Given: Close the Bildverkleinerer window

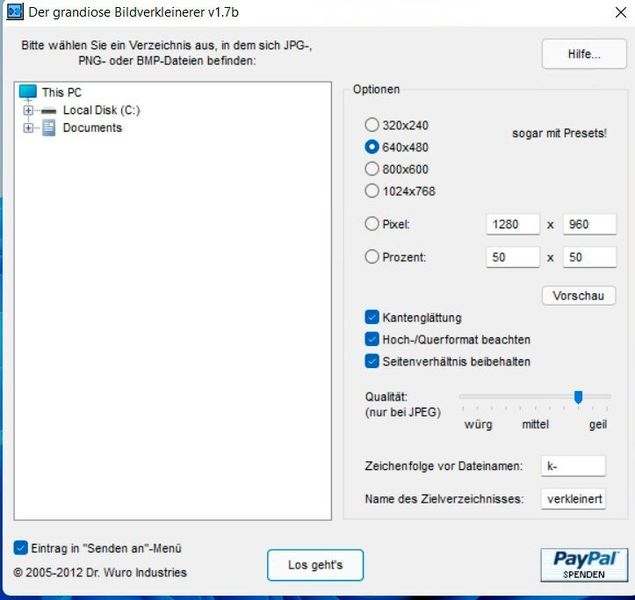Looking at the screenshot, I should pos(620,12).
